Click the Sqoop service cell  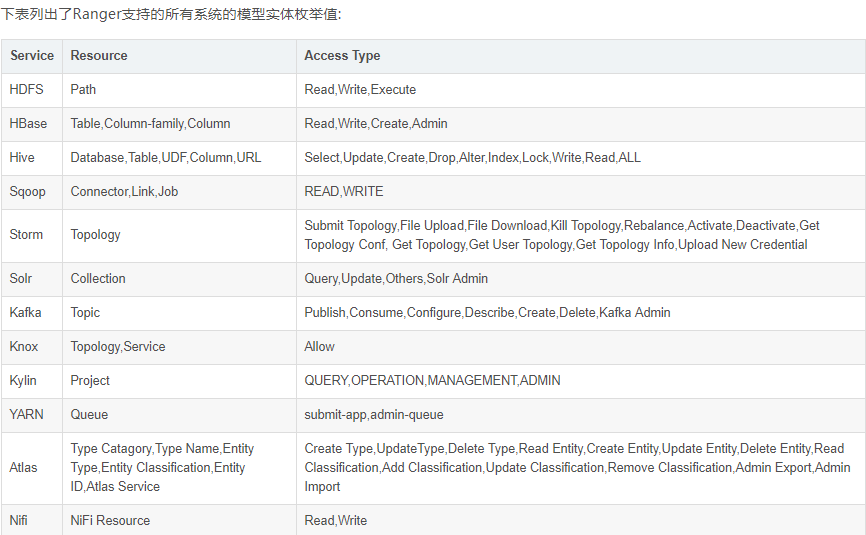(32, 192)
